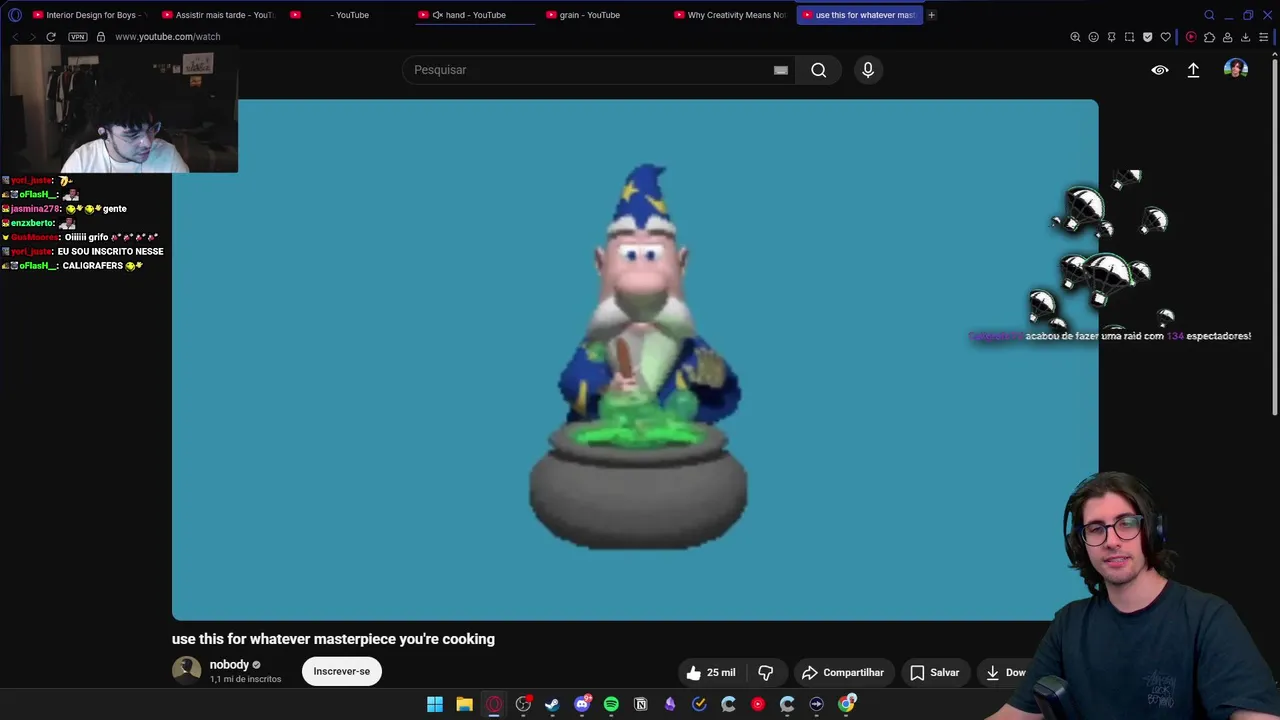
Task: Click the upload arrow icon in header
Action: pos(1193,70)
